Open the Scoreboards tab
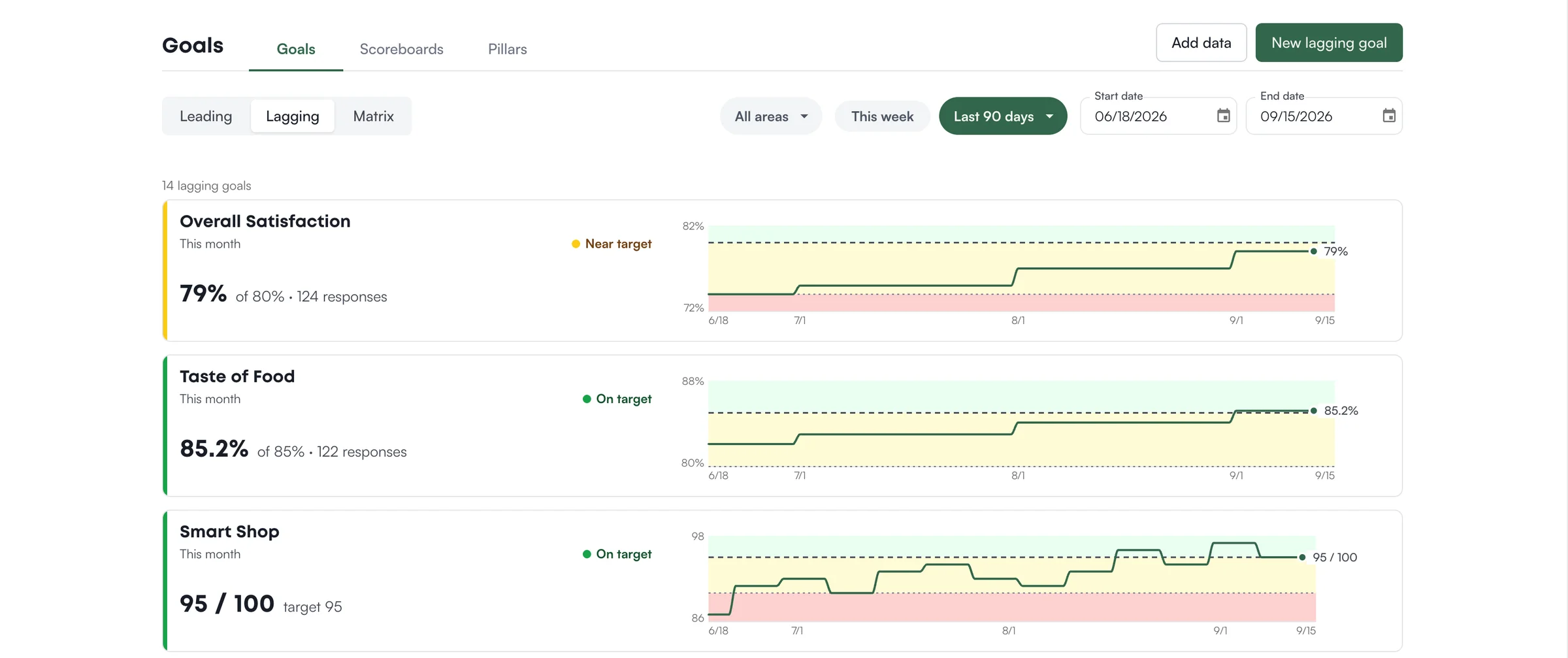 pyautogui.click(x=401, y=49)
